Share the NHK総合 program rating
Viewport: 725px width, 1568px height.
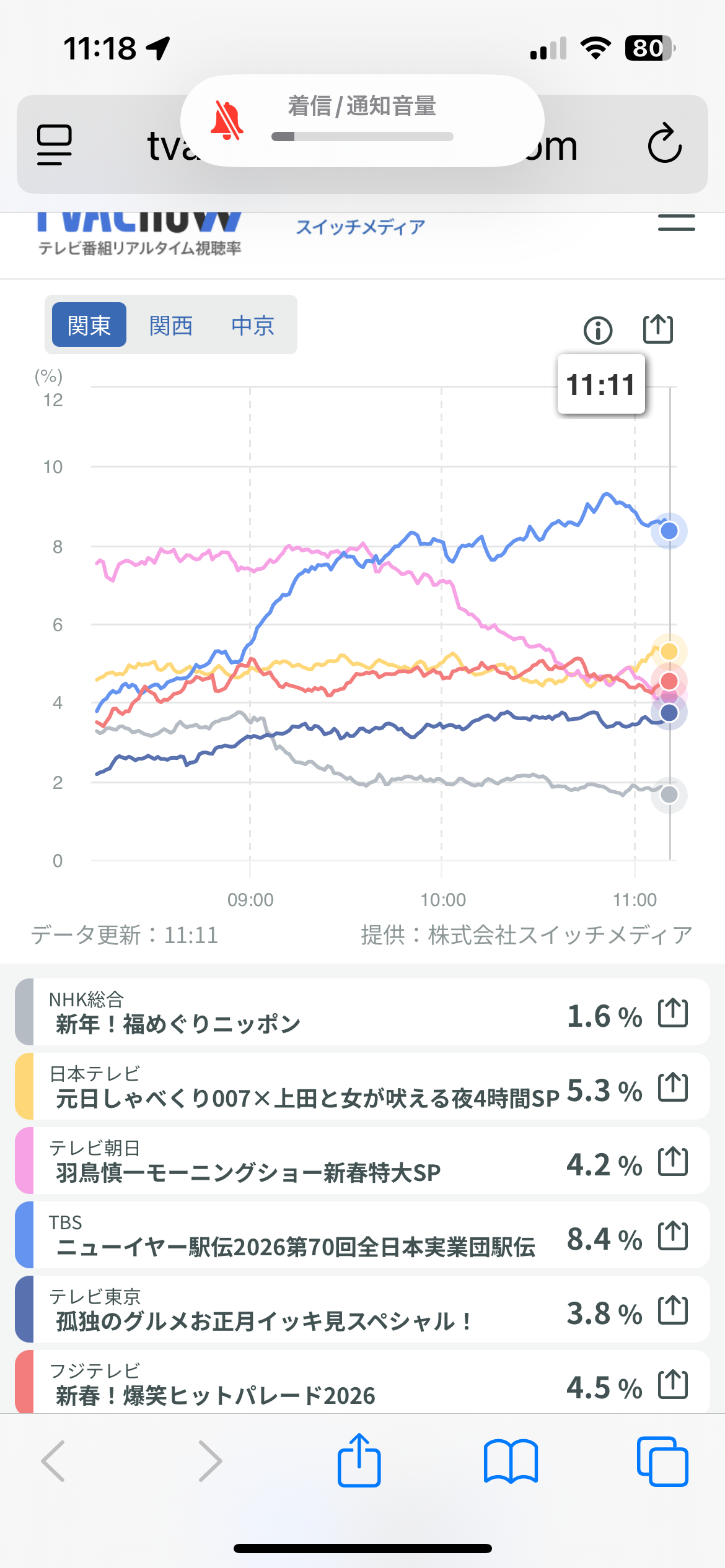673,1013
